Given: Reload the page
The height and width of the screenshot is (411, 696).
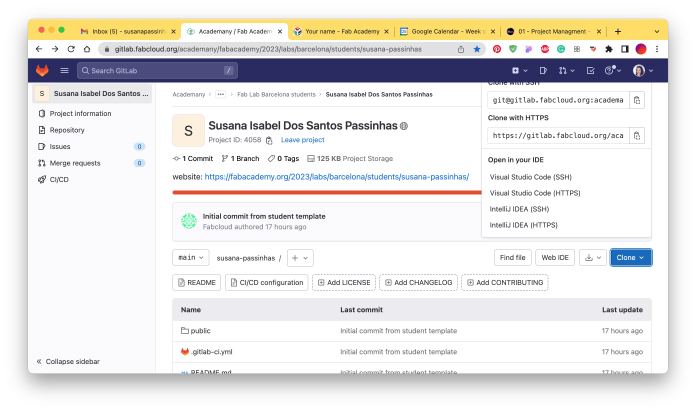Looking at the screenshot, I should point(71,49).
